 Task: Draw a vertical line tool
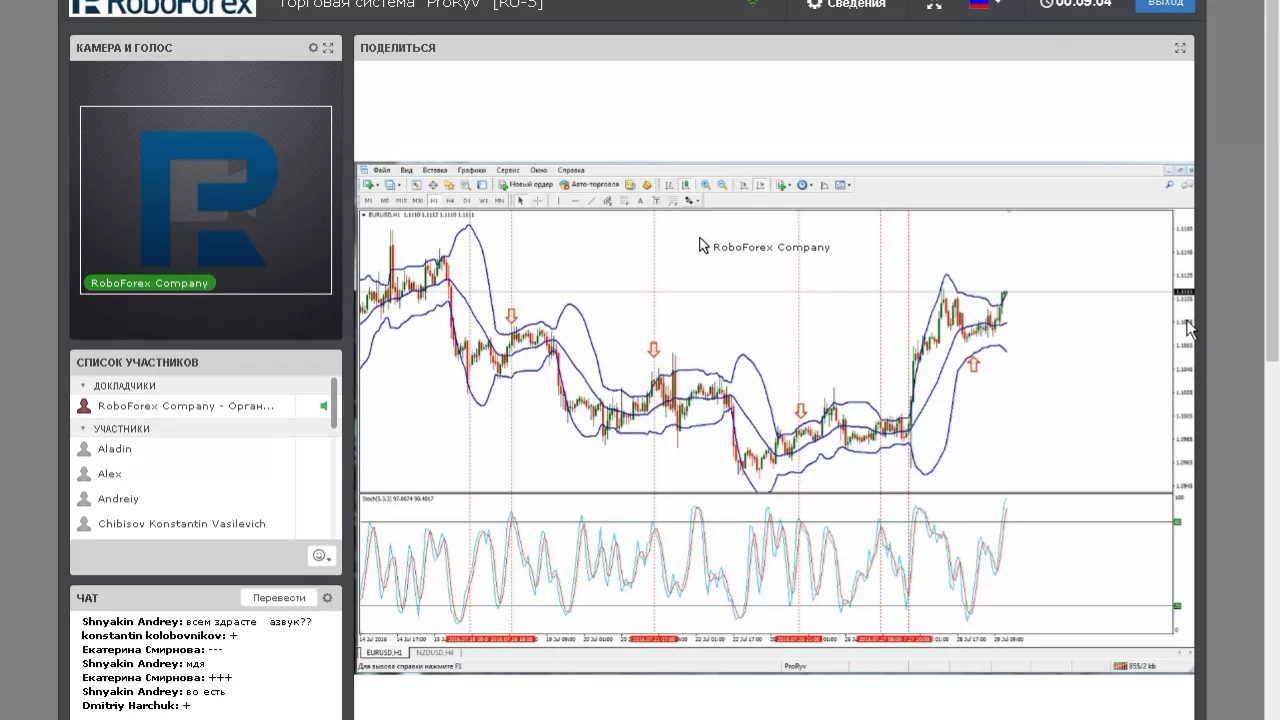click(x=558, y=201)
